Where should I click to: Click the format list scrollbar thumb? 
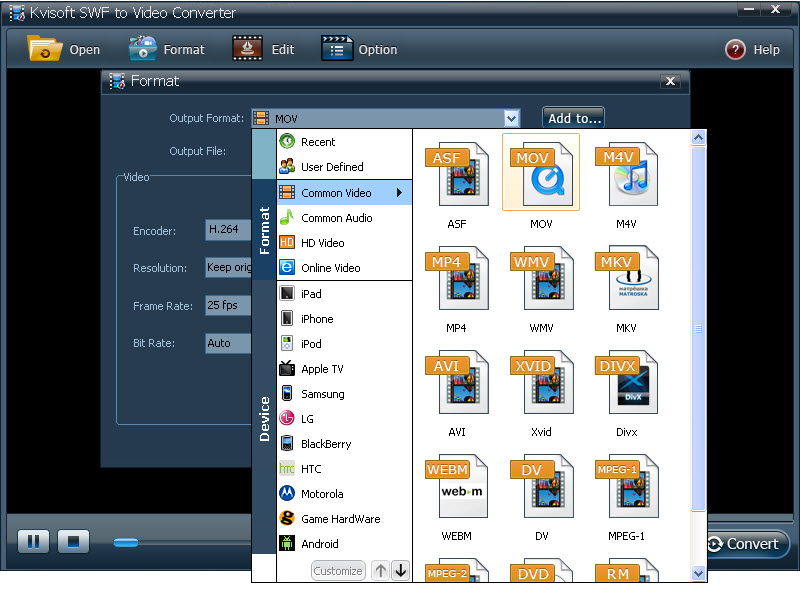click(x=698, y=329)
